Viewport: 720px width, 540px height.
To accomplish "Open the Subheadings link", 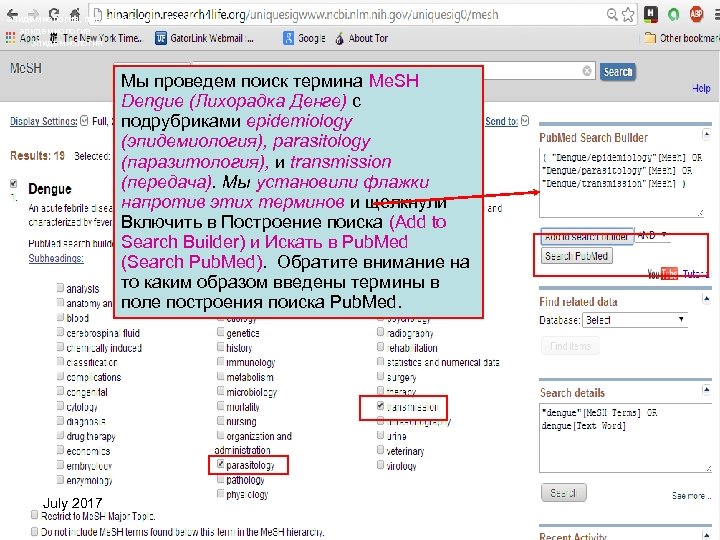I will coord(56,258).
